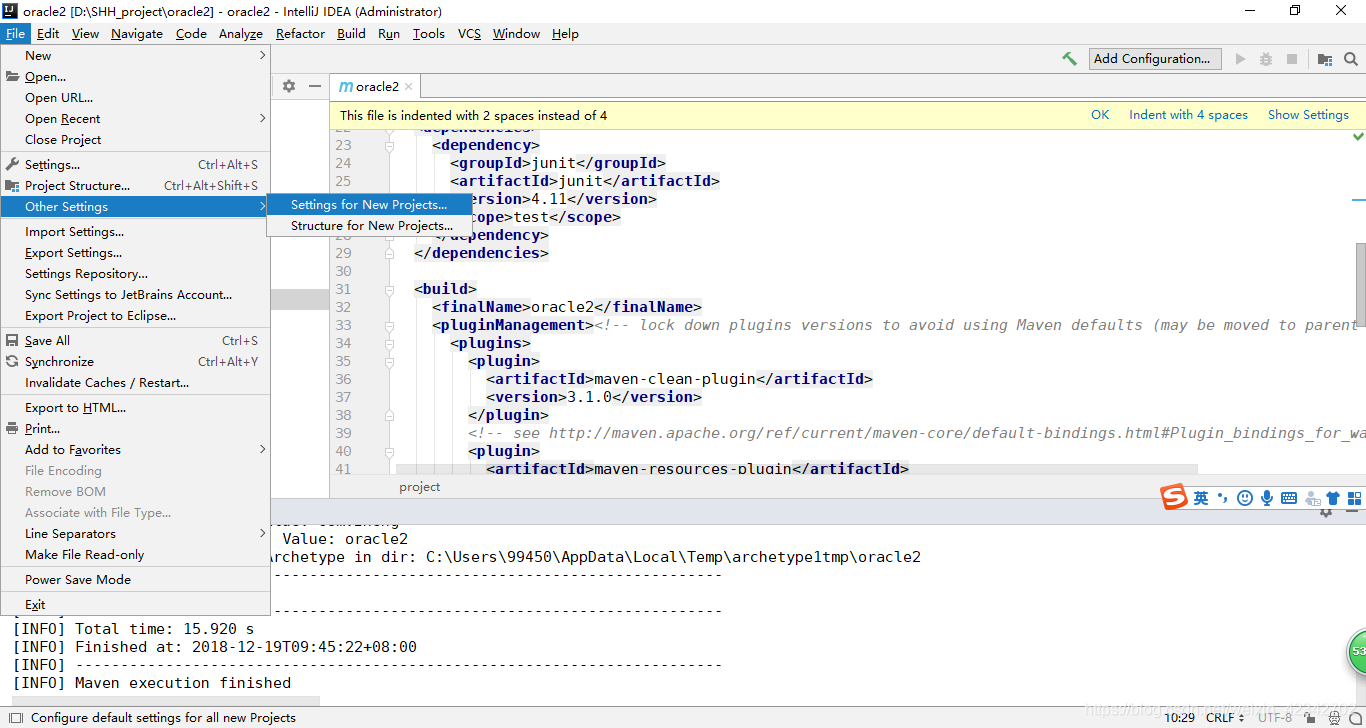Toggle fold marker at line 33 pluginManagement

click(389, 325)
